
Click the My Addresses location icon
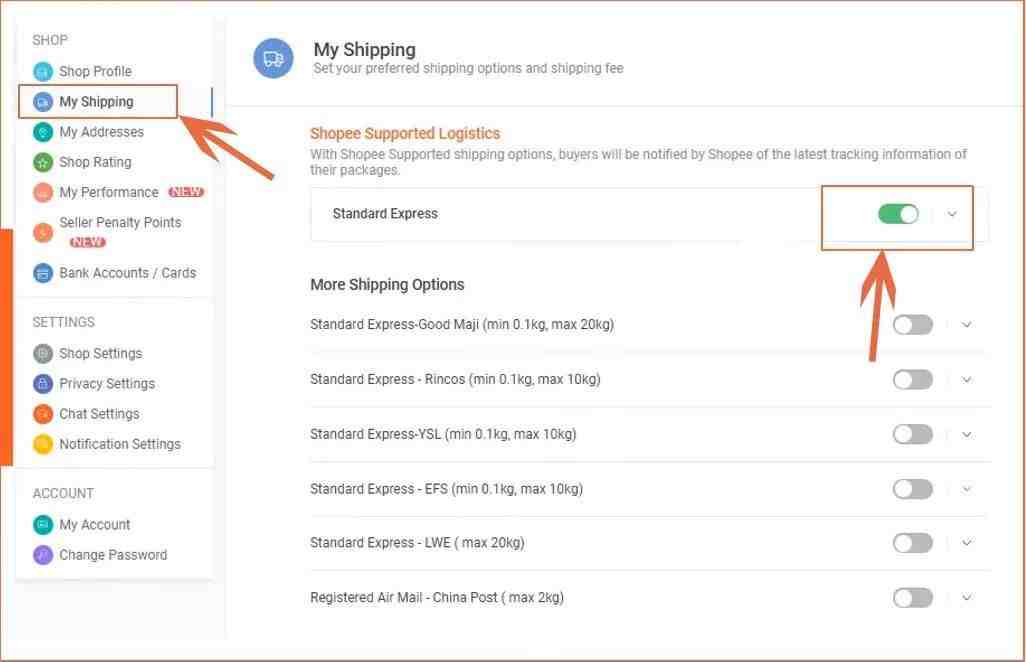[x=43, y=132]
